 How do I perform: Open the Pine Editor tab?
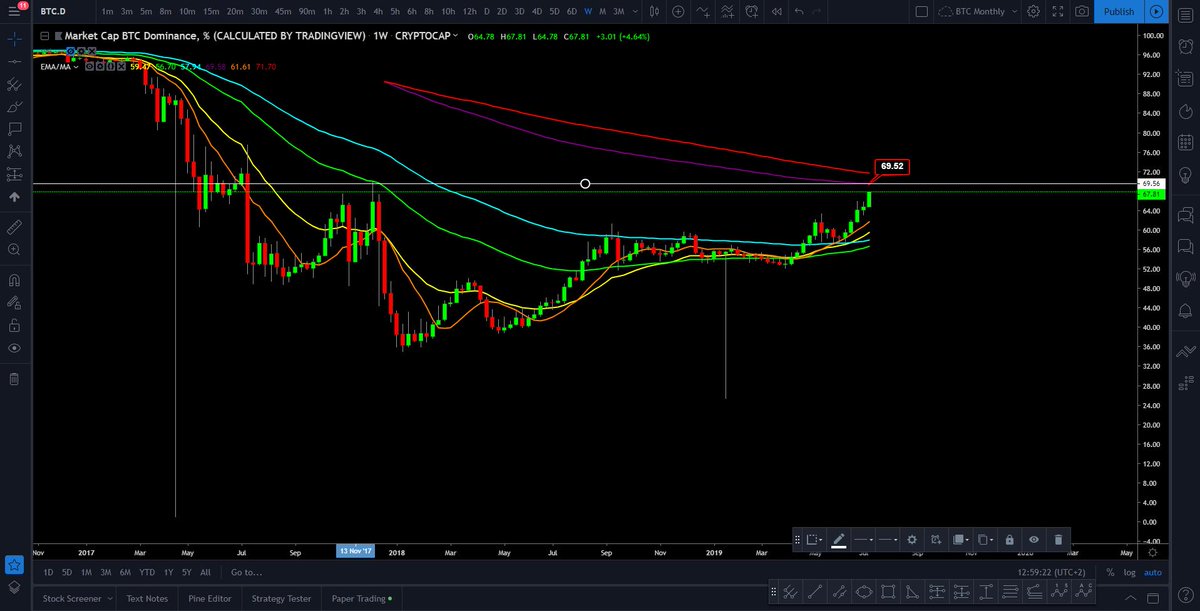tap(208, 599)
